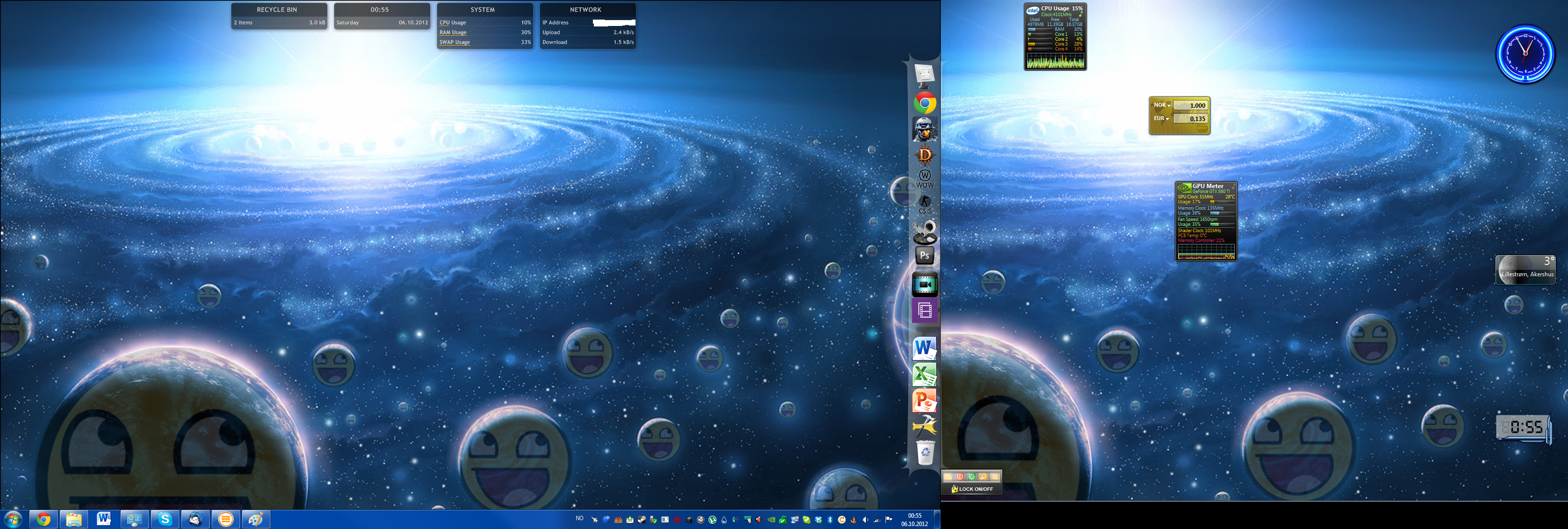Launch Diablo III from the dock
The width and height of the screenshot is (1568, 529).
[925, 155]
